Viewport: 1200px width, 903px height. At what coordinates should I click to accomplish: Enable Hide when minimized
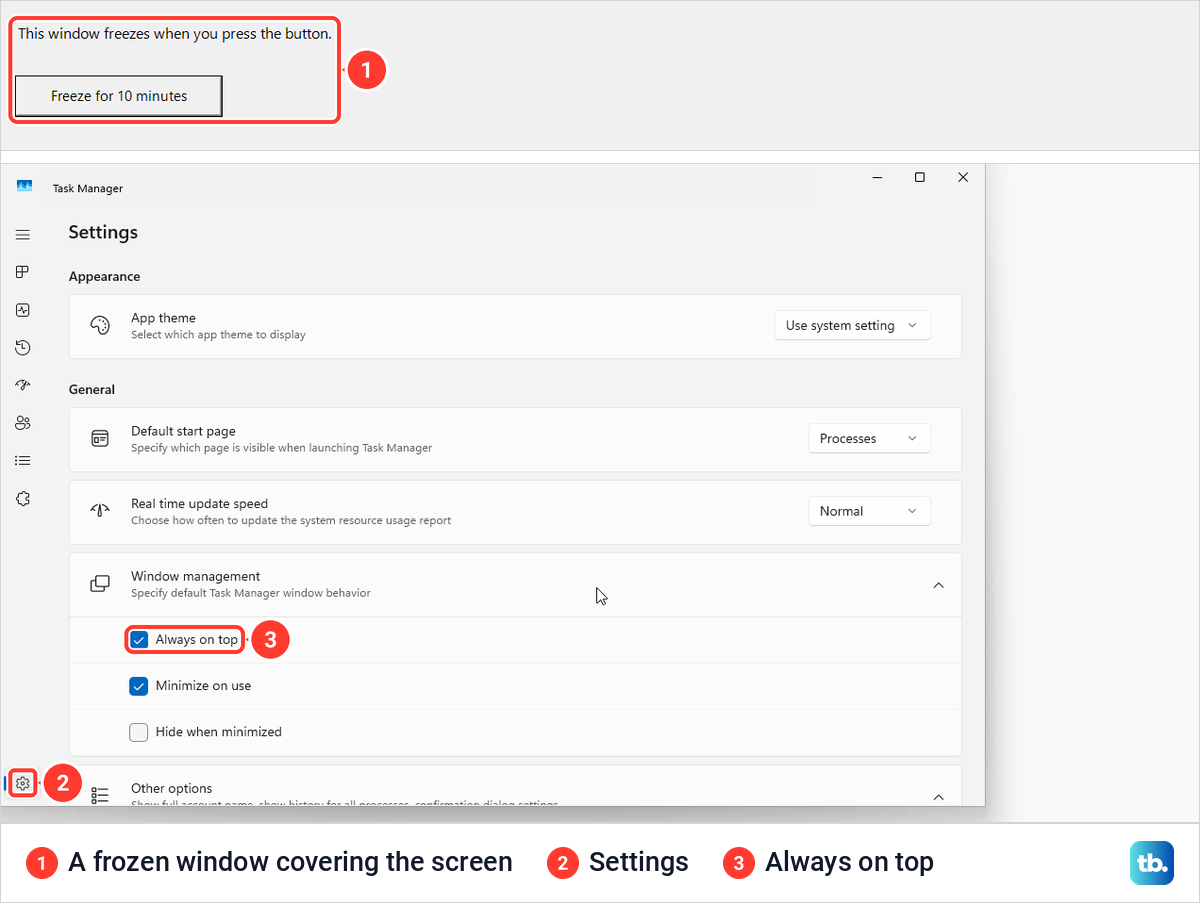(x=139, y=732)
